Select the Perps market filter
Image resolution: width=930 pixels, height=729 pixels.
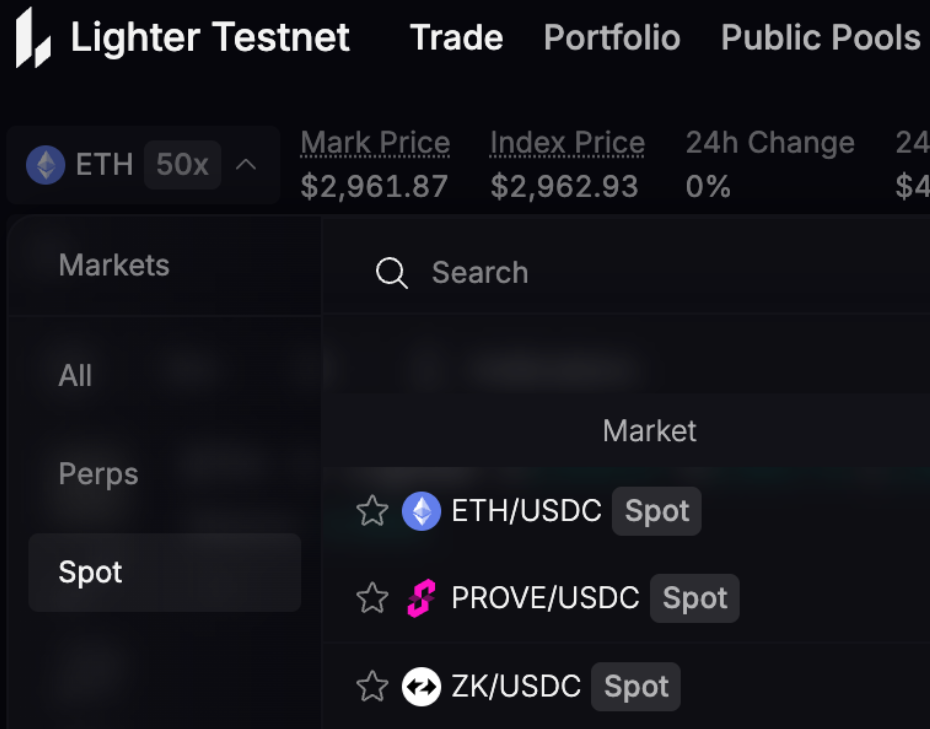(98, 474)
